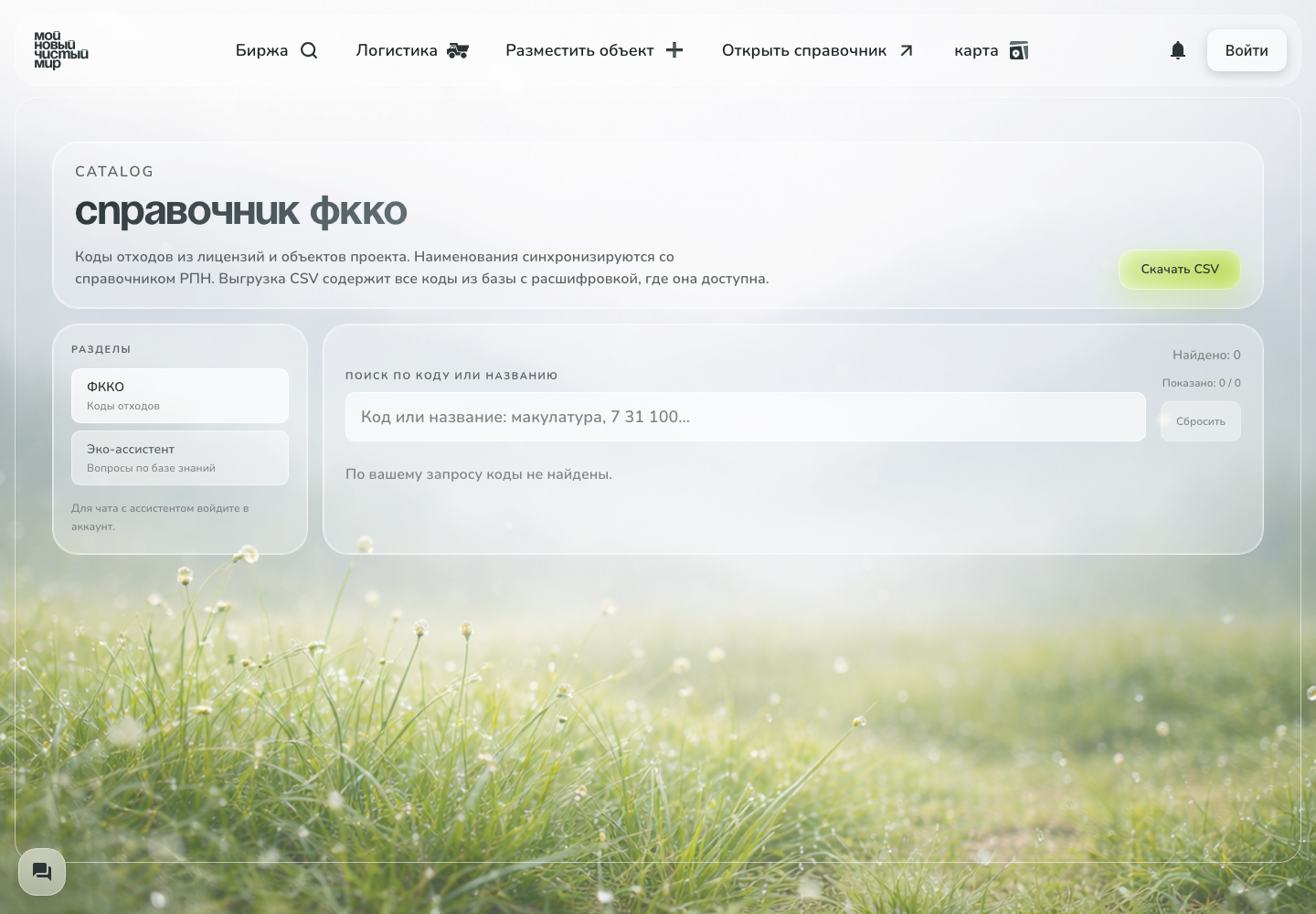The height and width of the screenshot is (914, 1316).
Task: Click the map icon next to карта
Action: point(1019,50)
